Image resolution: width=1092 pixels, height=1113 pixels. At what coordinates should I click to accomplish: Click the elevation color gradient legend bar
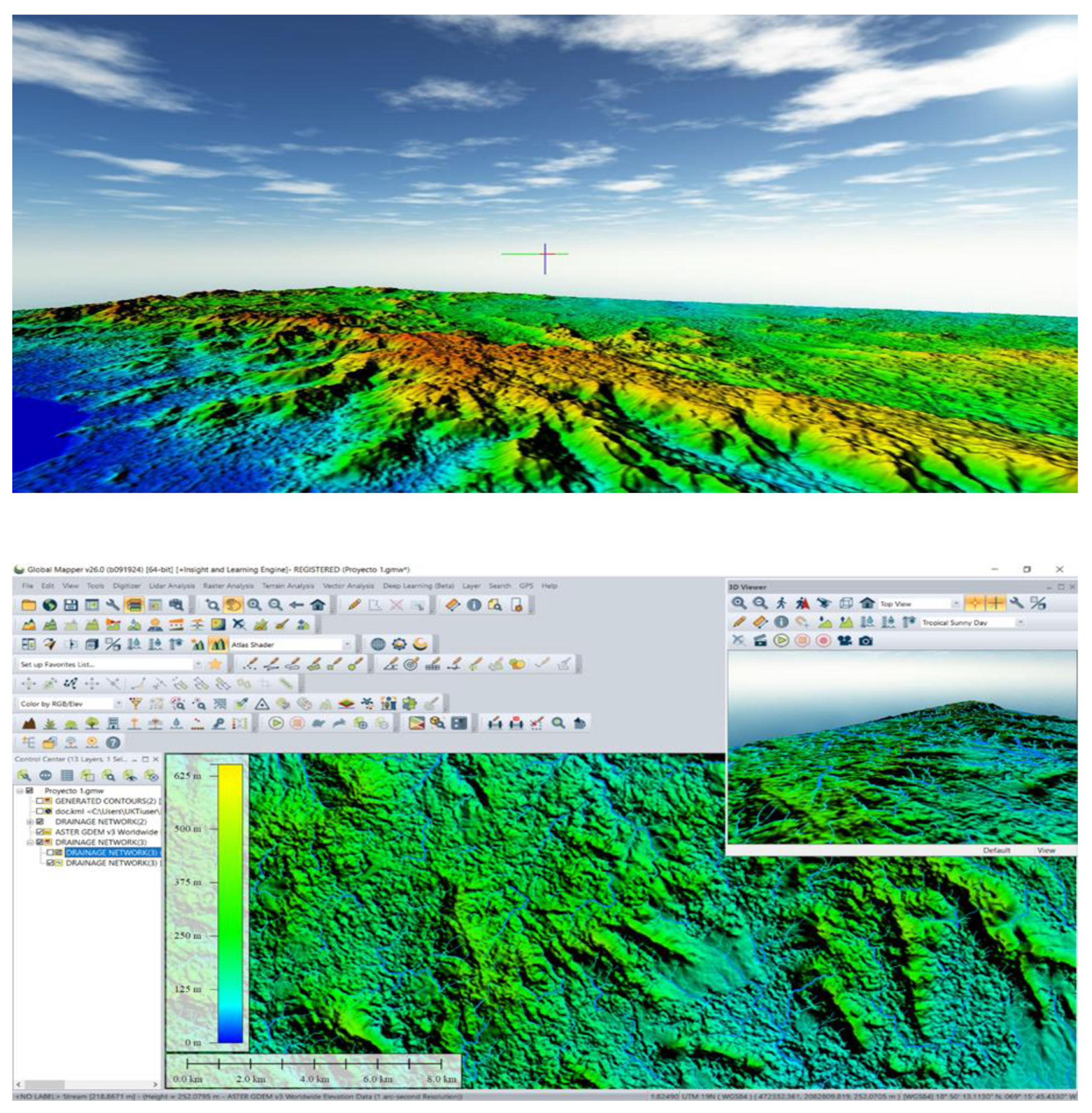point(230,903)
